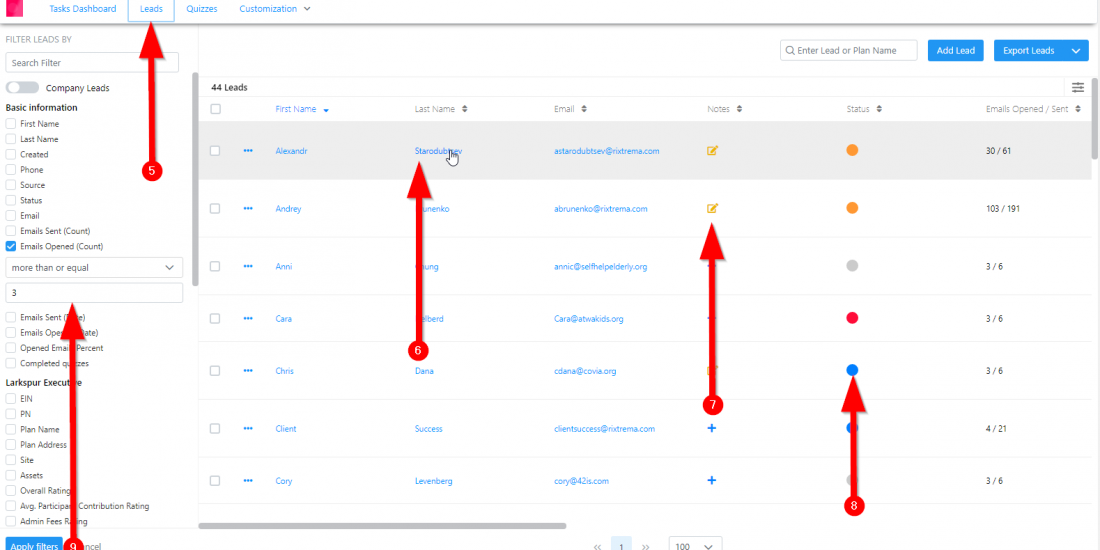This screenshot has height=550, width=1100.
Task: Check the Phone filter checkbox
Action: tap(11, 170)
